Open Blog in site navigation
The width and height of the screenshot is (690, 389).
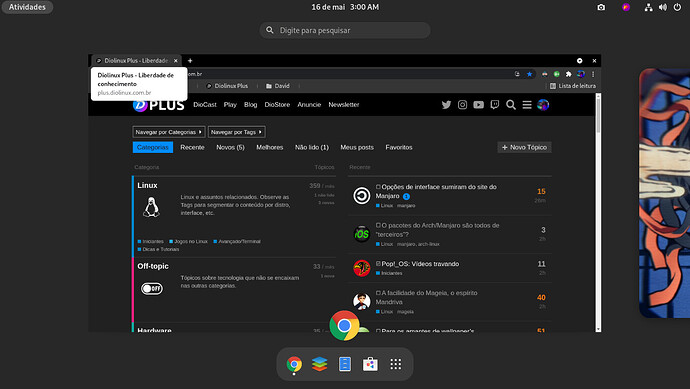(x=250, y=105)
